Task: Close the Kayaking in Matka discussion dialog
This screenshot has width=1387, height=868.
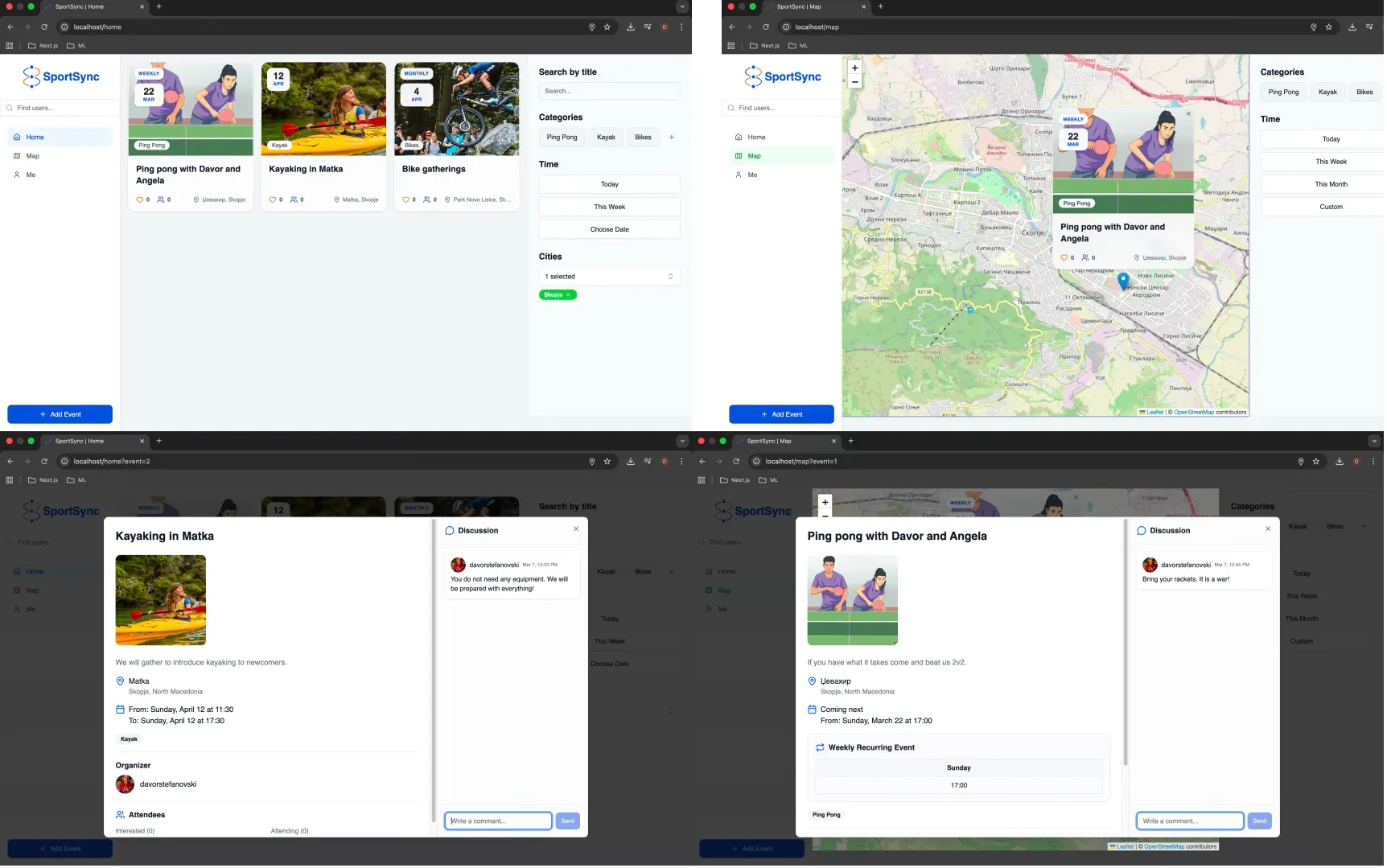Action: pos(577,529)
